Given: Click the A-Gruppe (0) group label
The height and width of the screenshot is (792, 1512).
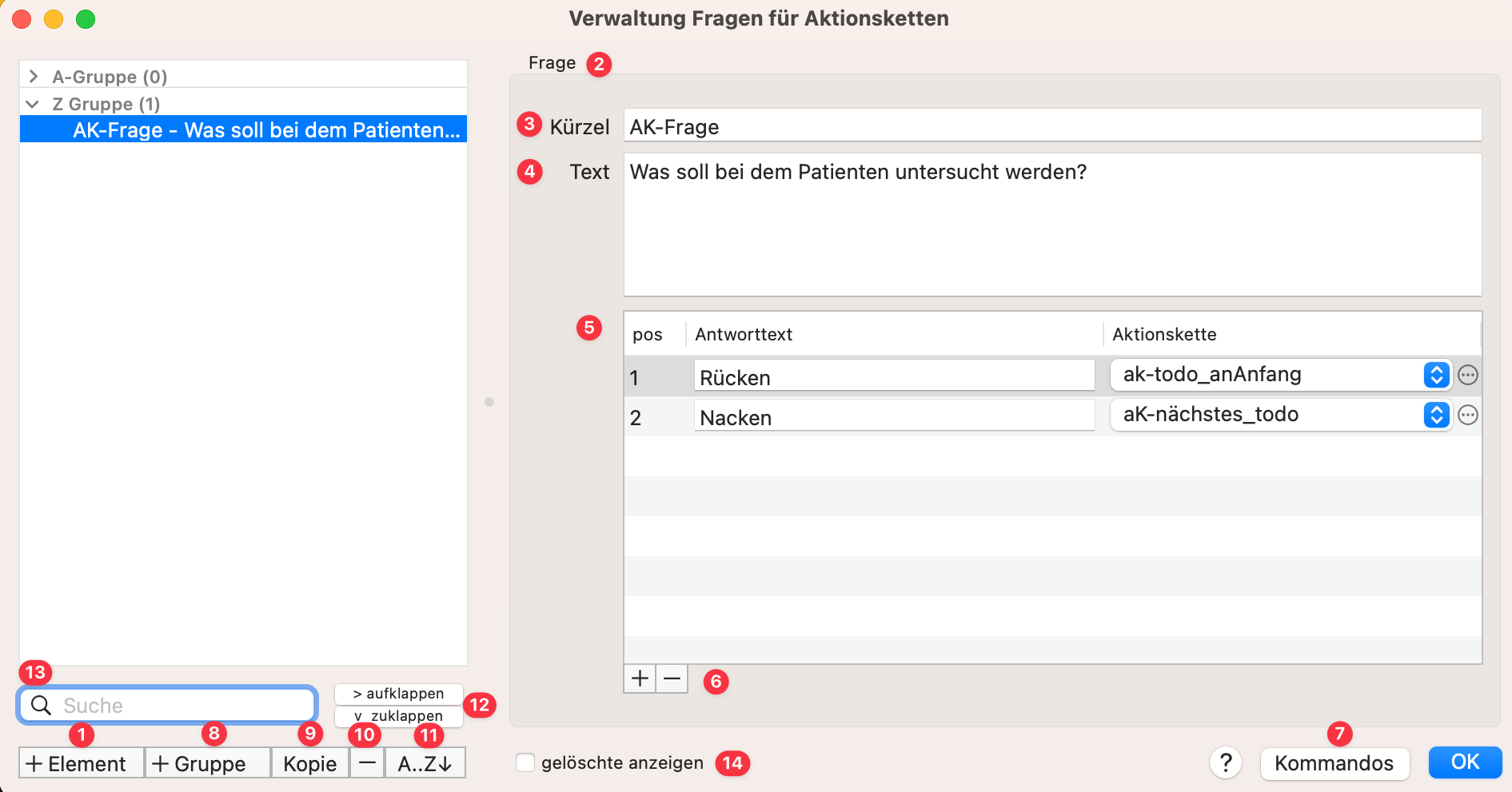Looking at the screenshot, I should 110,77.
